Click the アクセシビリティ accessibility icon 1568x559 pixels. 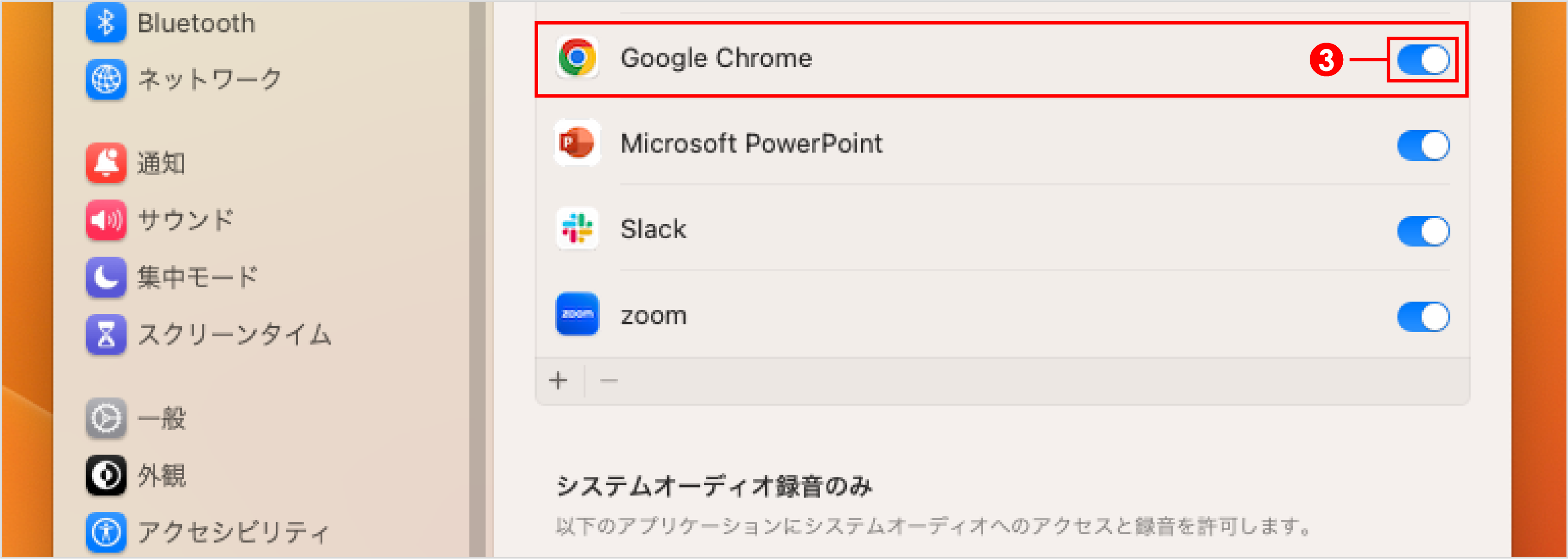pyautogui.click(x=106, y=532)
